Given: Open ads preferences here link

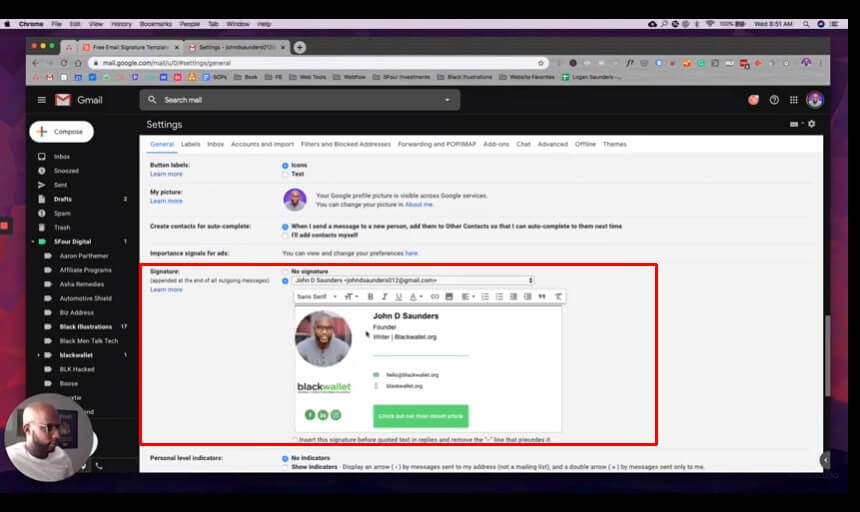Looking at the screenshot, I should click(411, 253).
